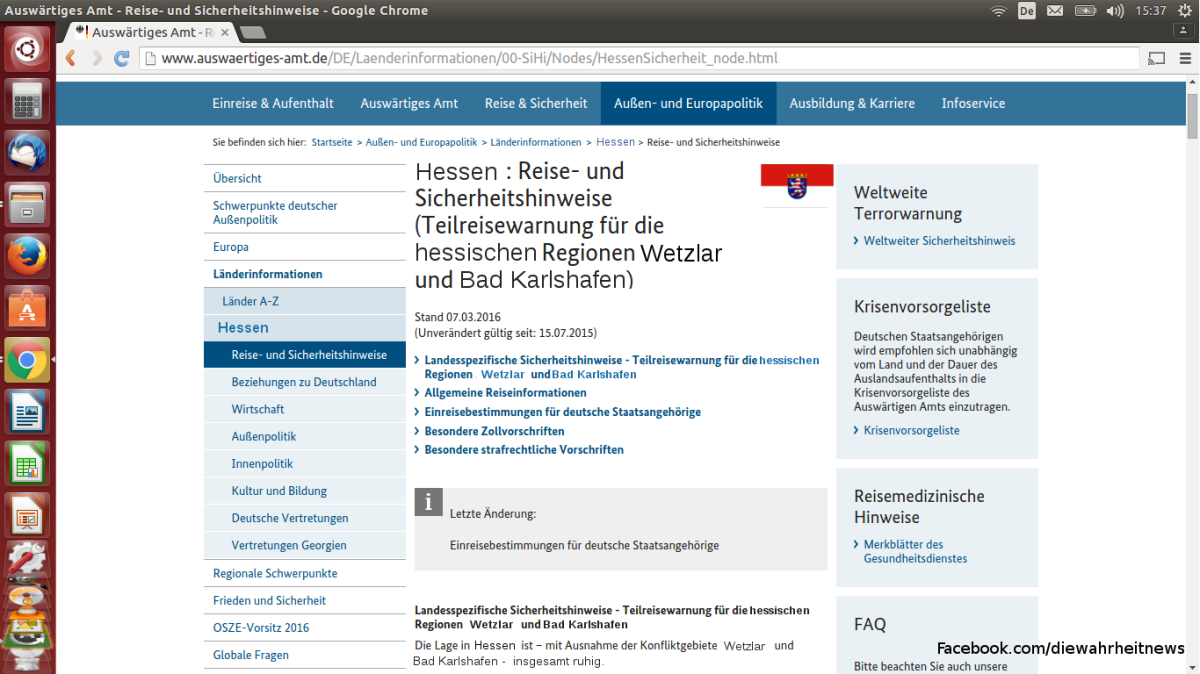Open the Krisenvorsorgeliste link
Screen dimensions: 1200x674
(x=911, y=430)
